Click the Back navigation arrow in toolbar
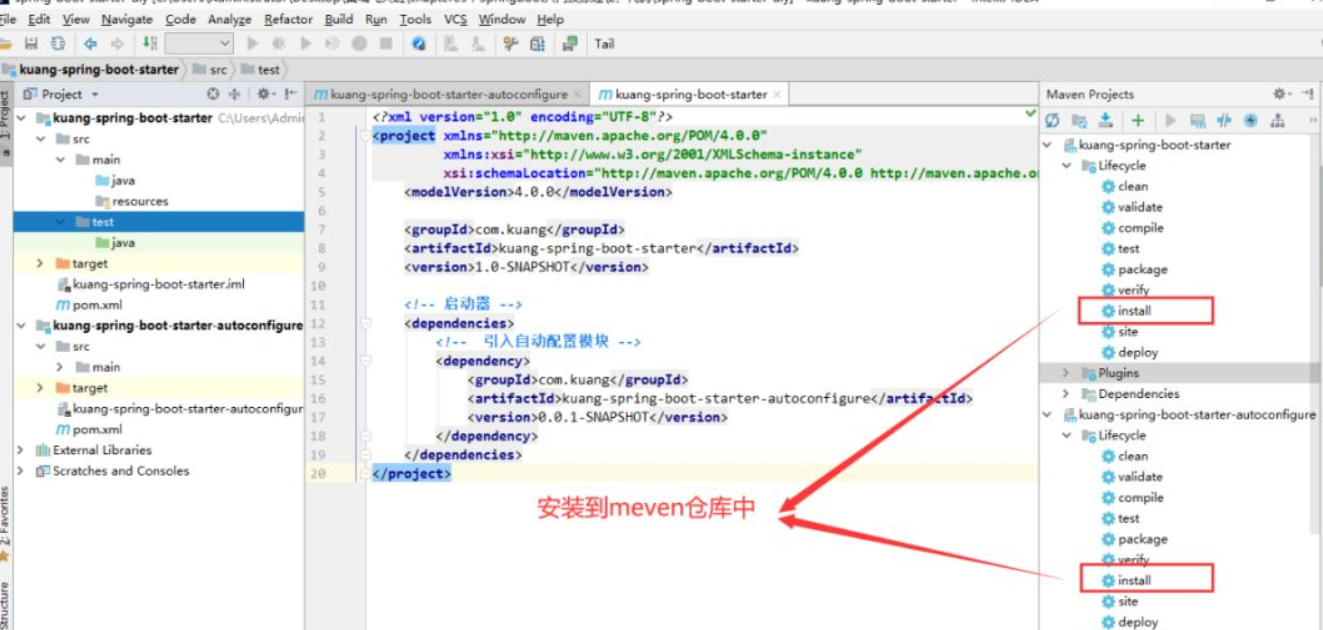Image resolution: width=1323 pixels, height=630 pixels. [90, 44]
